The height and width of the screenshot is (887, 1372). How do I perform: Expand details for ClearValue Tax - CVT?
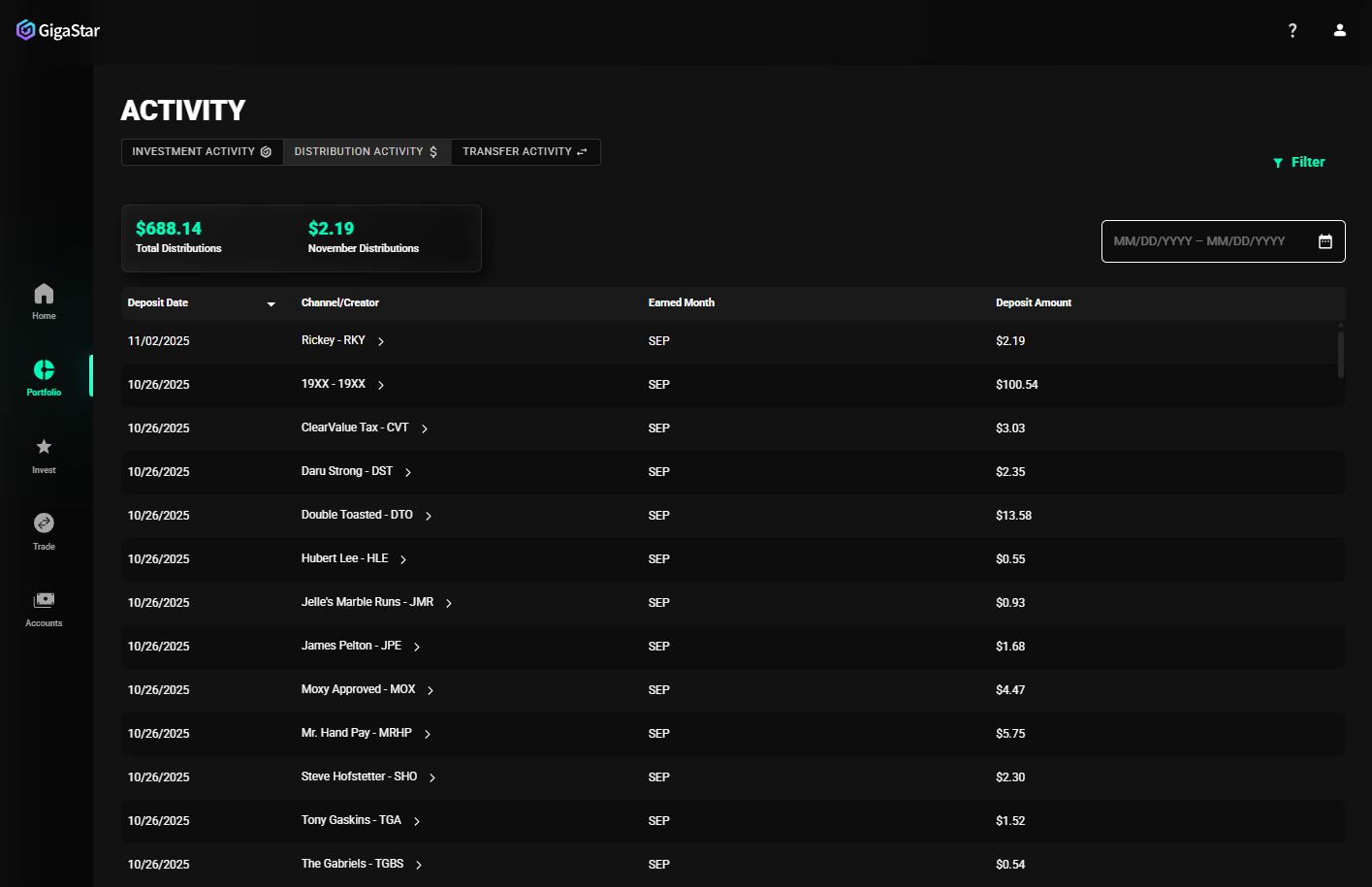coord(425,428)
